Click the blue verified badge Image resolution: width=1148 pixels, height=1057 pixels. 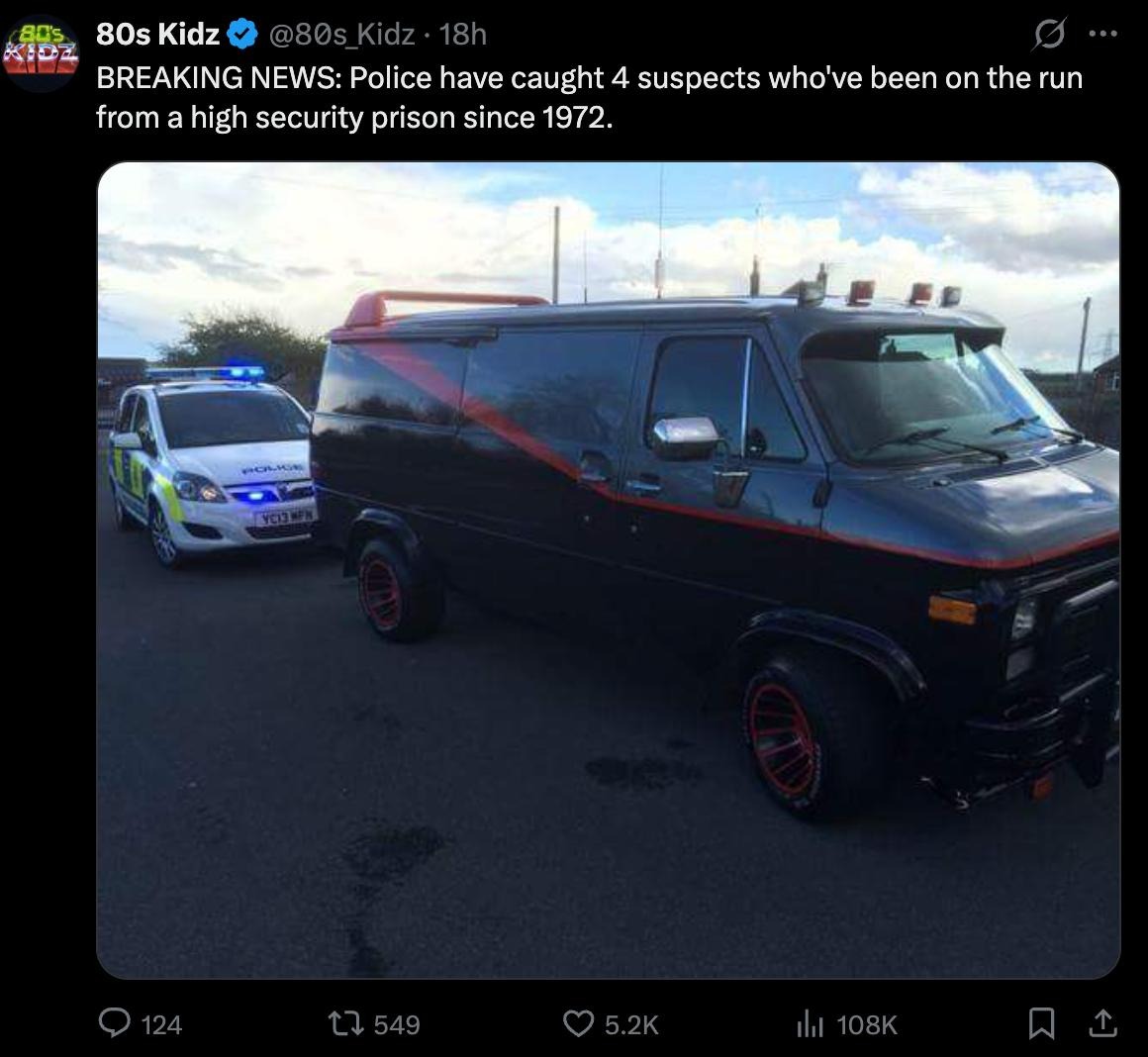point(242,35)
